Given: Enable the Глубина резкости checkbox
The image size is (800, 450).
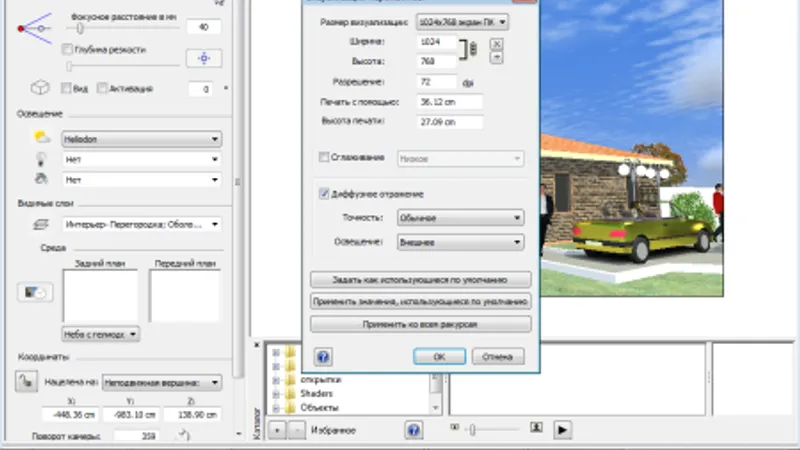Looking at the screenshot, I should [x=67, y=49].
